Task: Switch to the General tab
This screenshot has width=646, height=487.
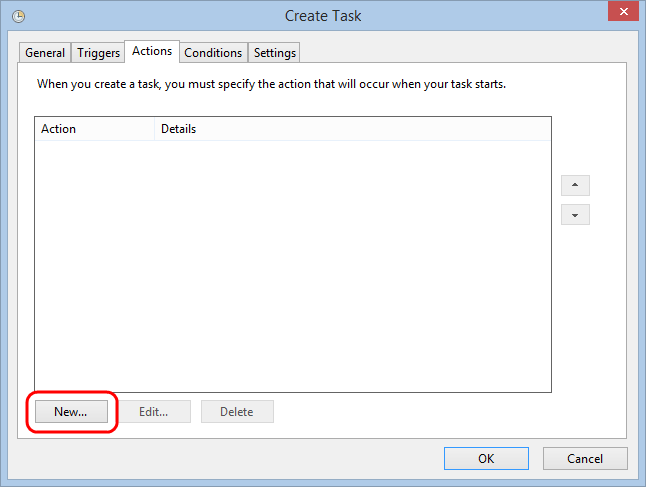Action: 45,53
